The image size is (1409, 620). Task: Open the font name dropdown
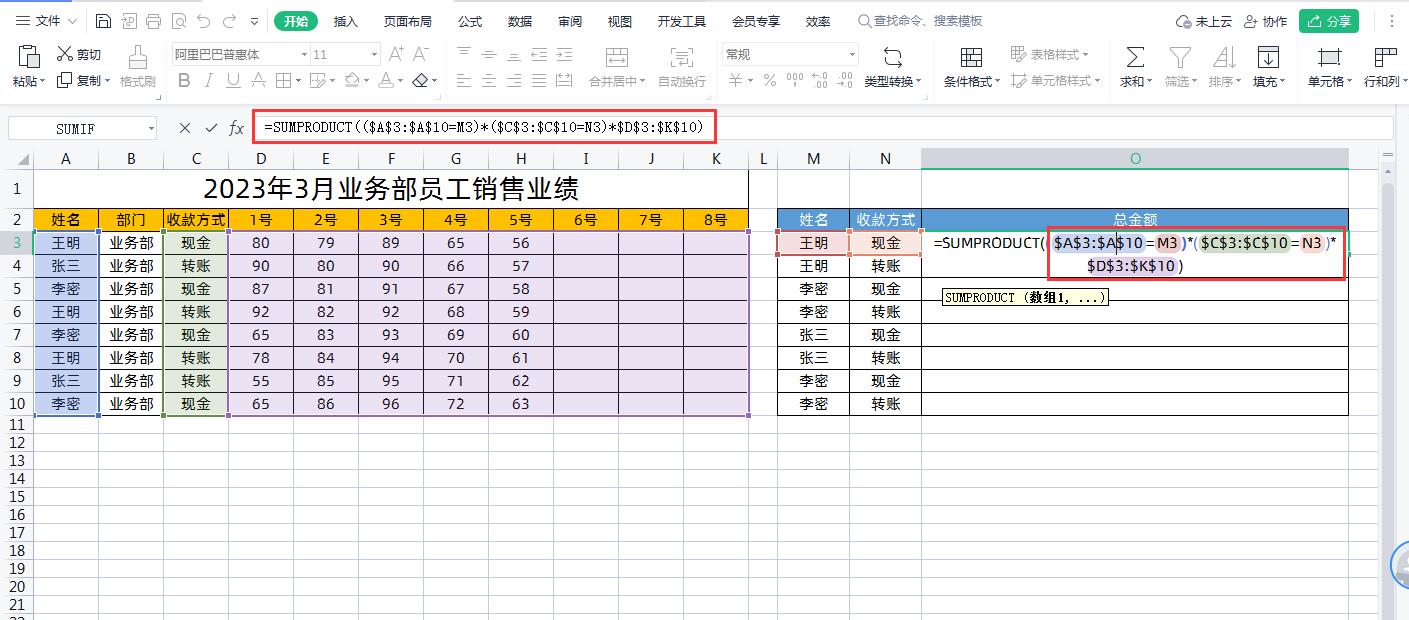click(x=305, y=55)
